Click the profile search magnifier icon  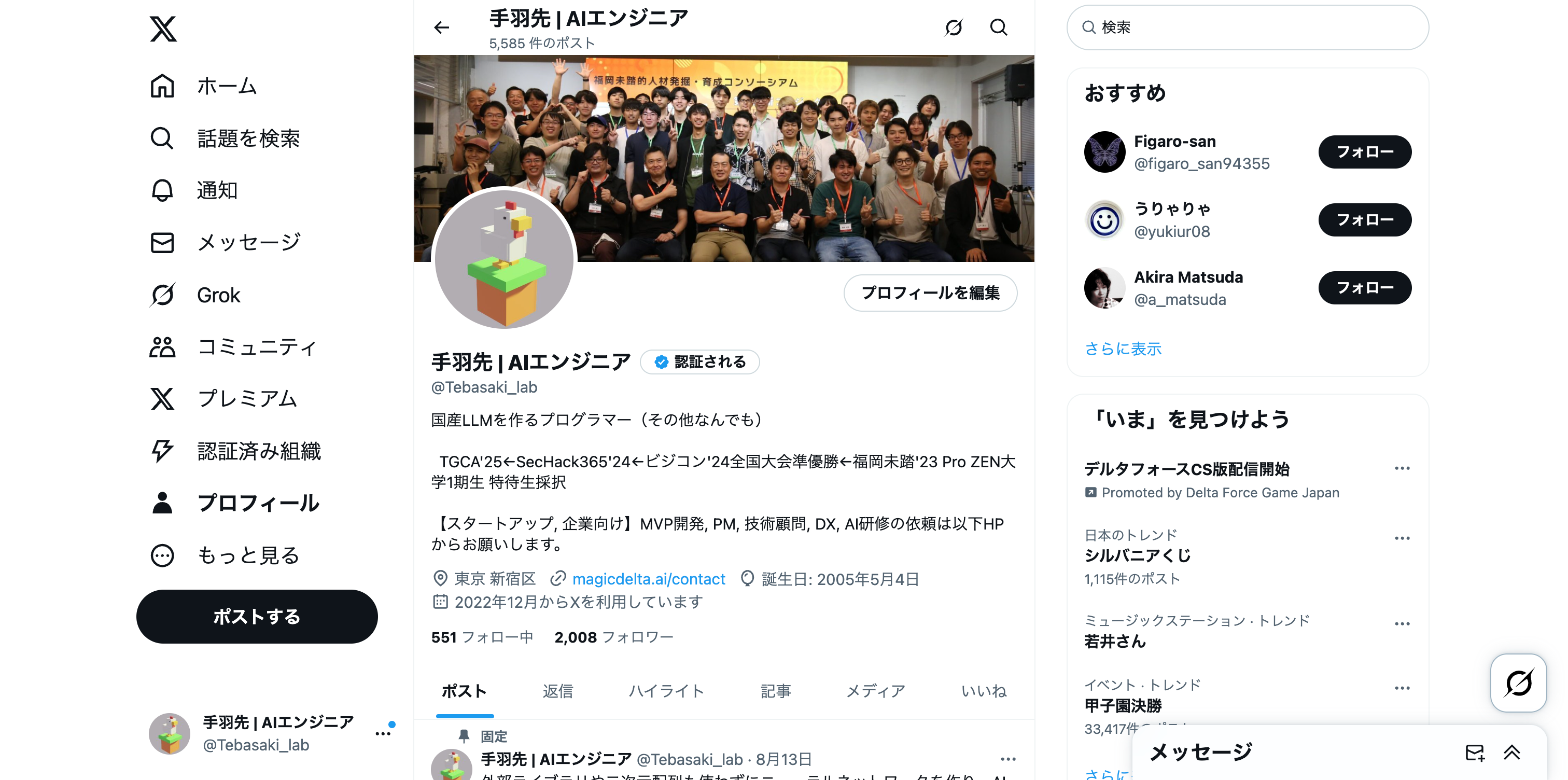pos(998,27)
